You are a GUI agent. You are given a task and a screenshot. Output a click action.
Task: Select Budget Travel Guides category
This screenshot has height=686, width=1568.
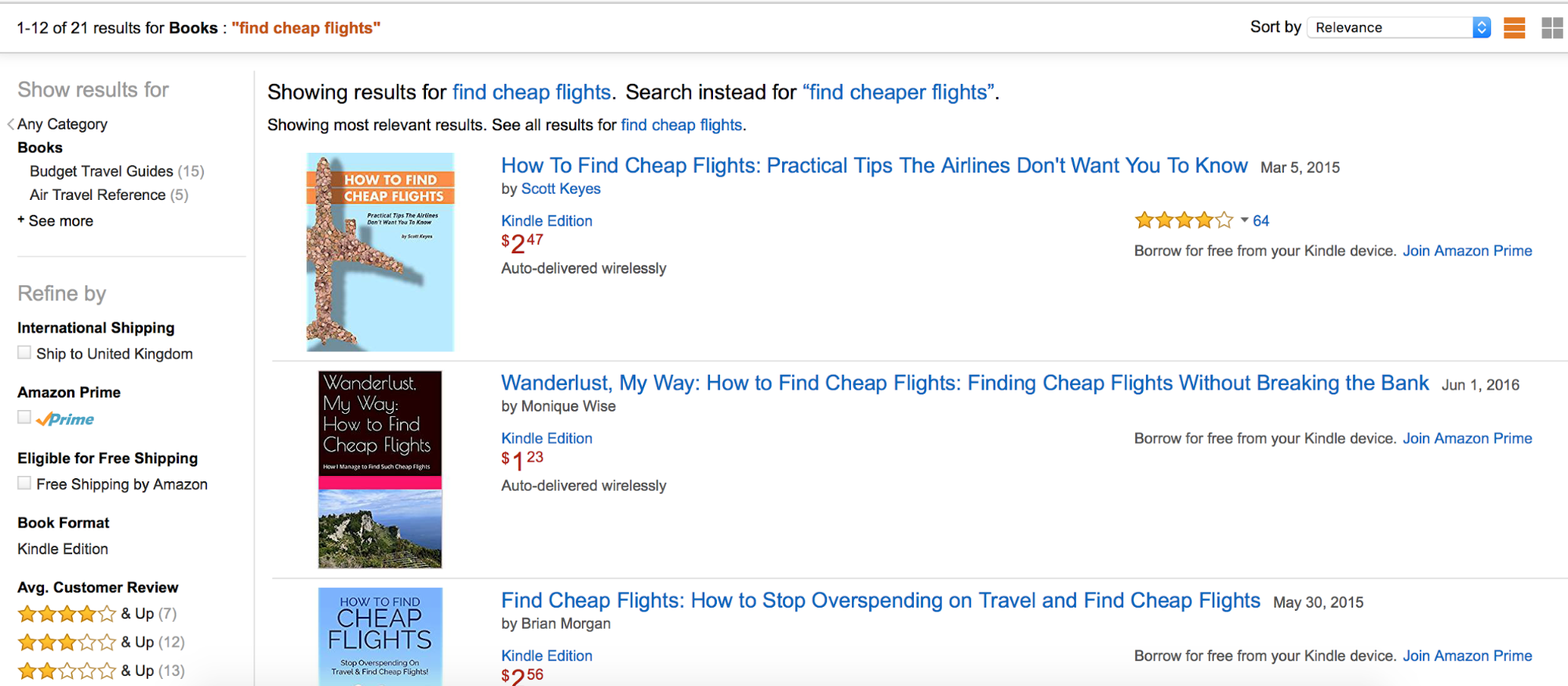(101, 171)
